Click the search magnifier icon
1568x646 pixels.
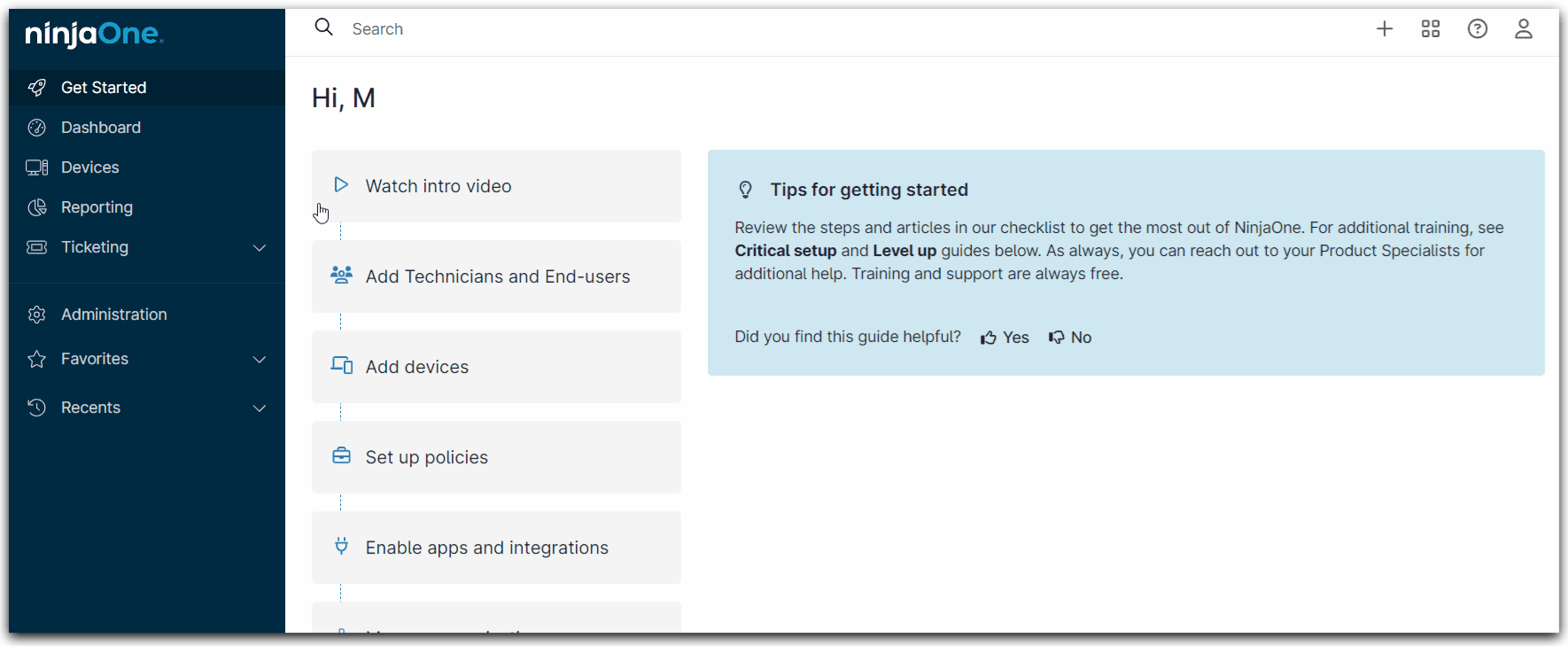pyautogui.click(x=324, y=27)
